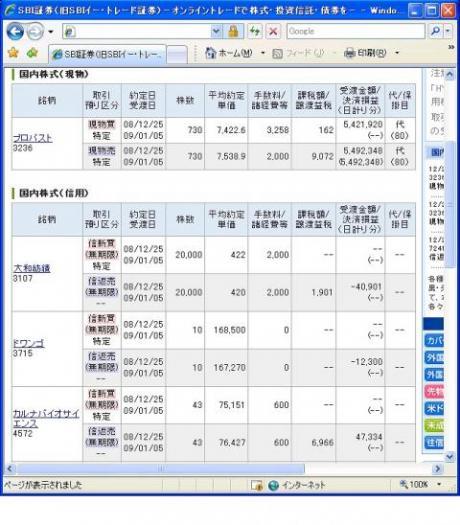Open the プロパスト stock link

click(x=32, y=138)
